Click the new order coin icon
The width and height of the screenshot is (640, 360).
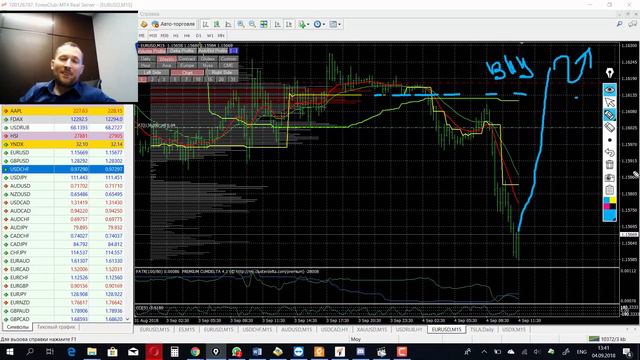tap(144, 24)
